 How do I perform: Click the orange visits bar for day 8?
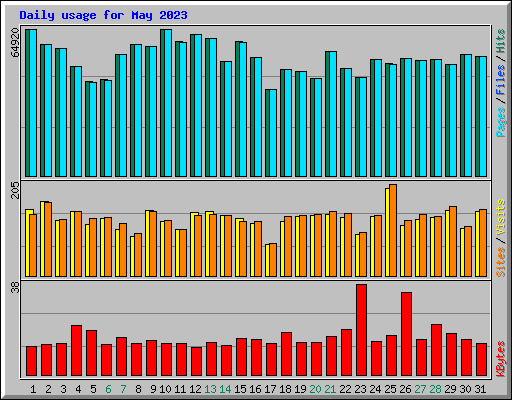point(138,255)
